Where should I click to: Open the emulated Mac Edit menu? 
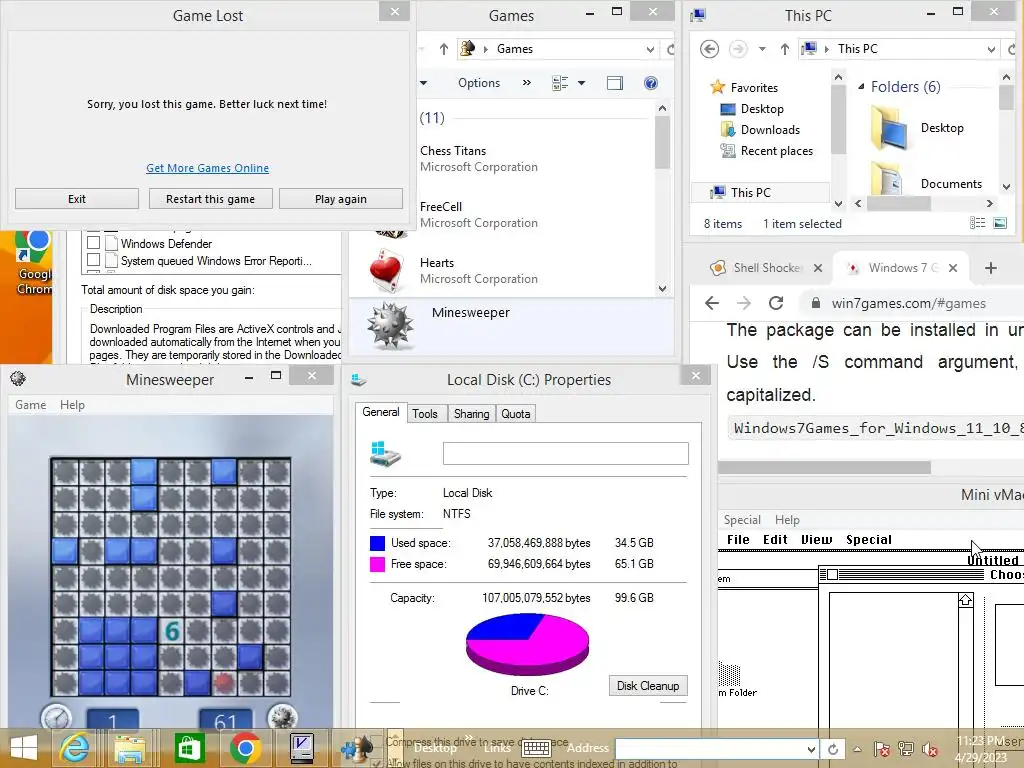(x=775, y=539)
